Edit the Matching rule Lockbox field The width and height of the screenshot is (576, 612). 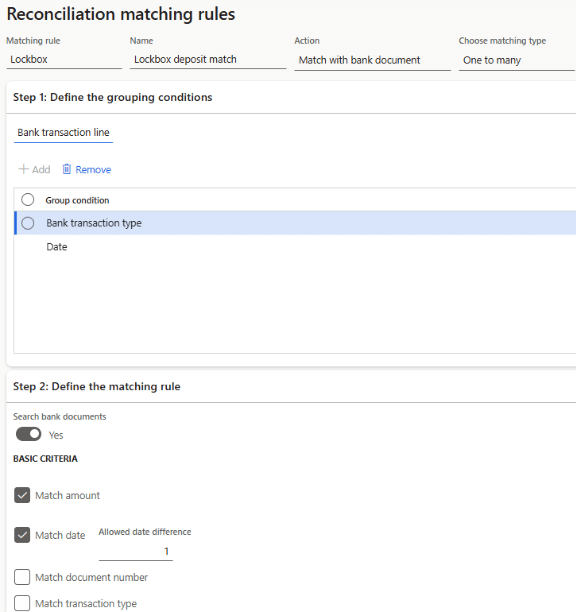pos(64,59)
